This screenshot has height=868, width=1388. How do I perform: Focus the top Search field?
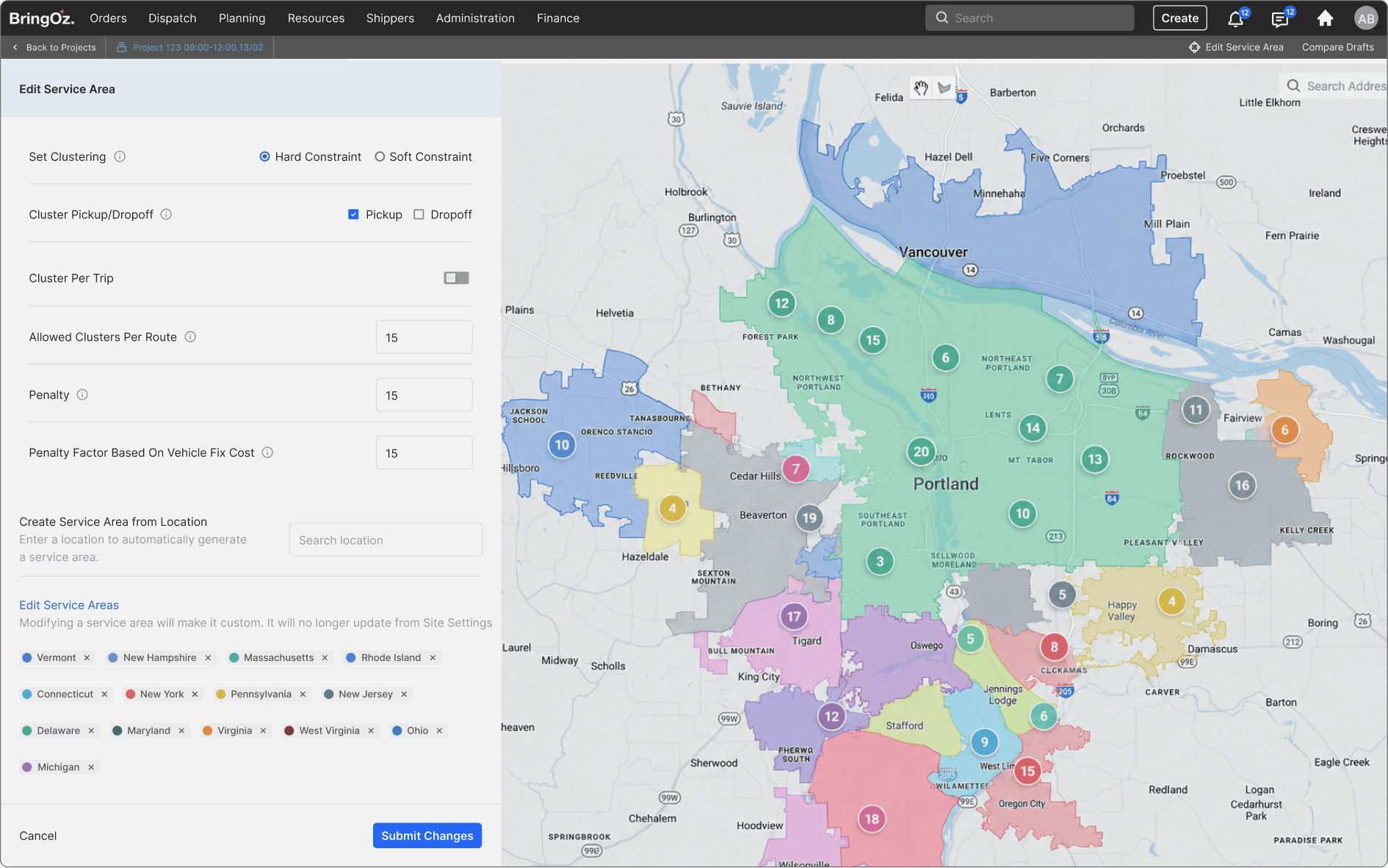click(x=1029, y=18)
